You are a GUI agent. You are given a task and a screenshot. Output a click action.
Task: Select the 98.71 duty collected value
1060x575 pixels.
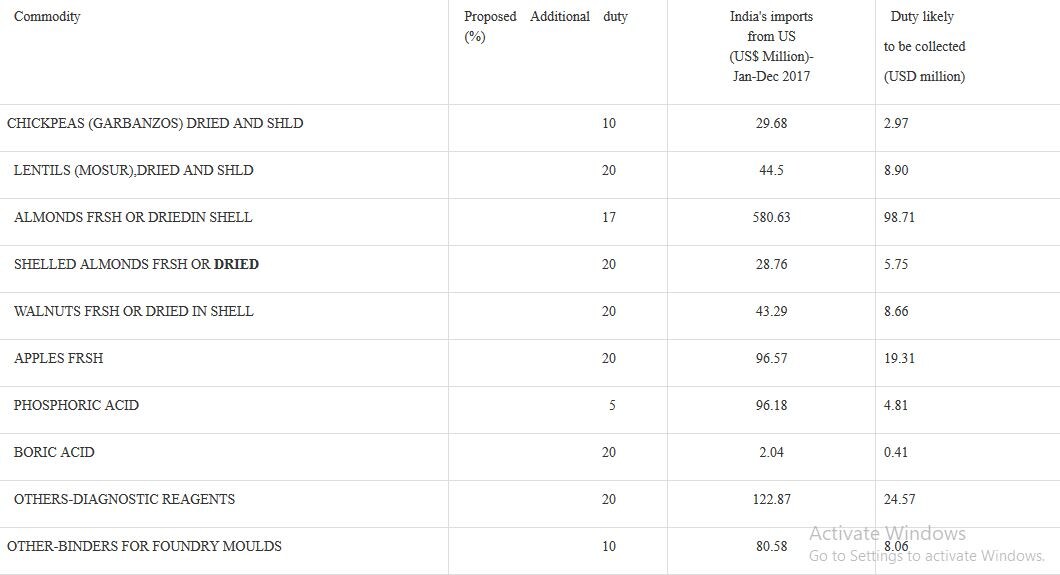tap(899, 217)
